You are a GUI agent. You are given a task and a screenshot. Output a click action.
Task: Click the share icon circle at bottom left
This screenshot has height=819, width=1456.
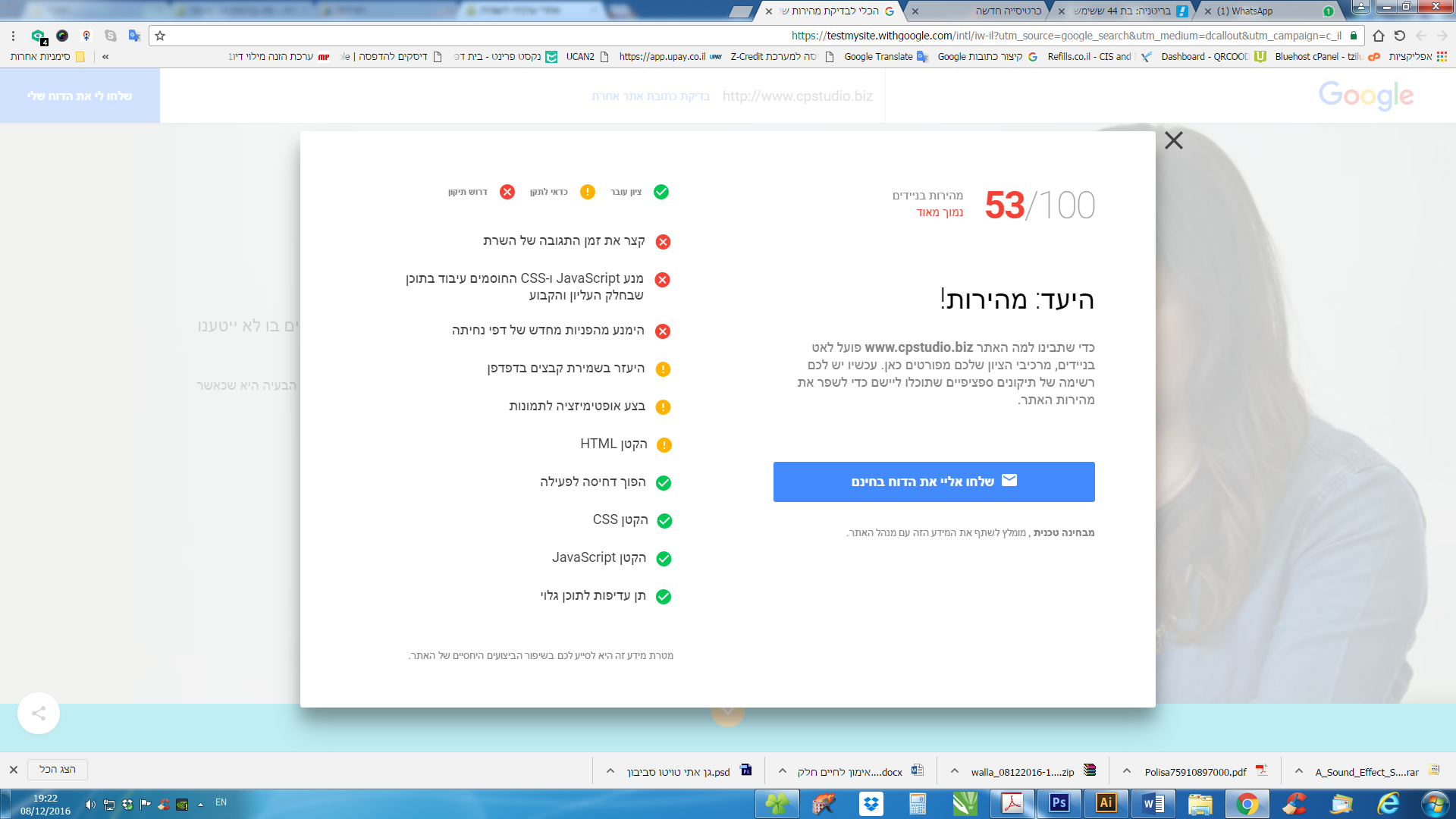[39, 713]
